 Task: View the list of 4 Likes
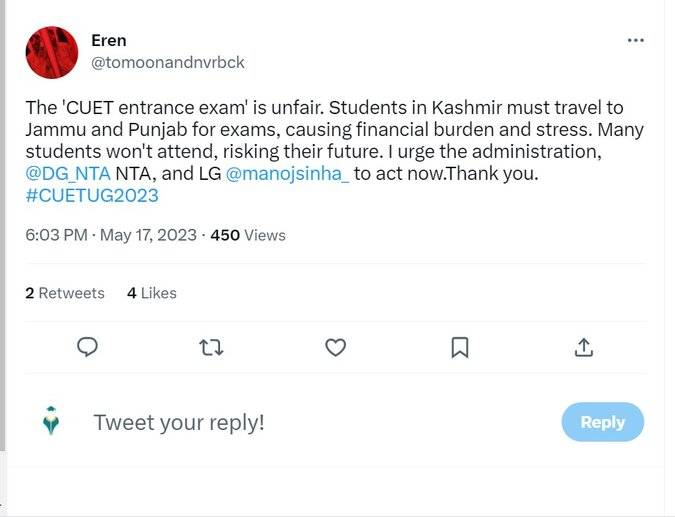pos(152,293)
